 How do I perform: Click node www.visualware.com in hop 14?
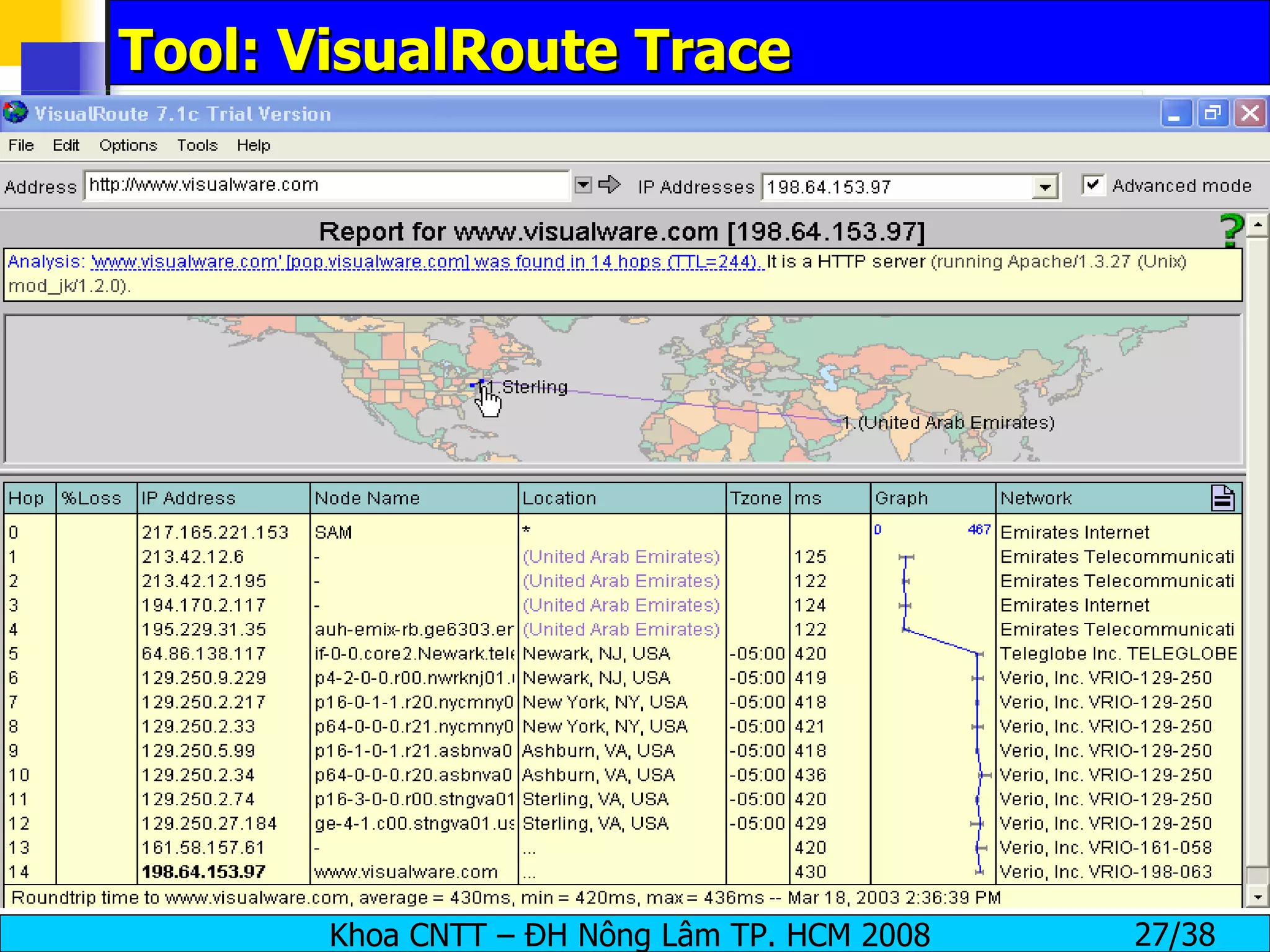pyautogui.click(x=406, y=872)
